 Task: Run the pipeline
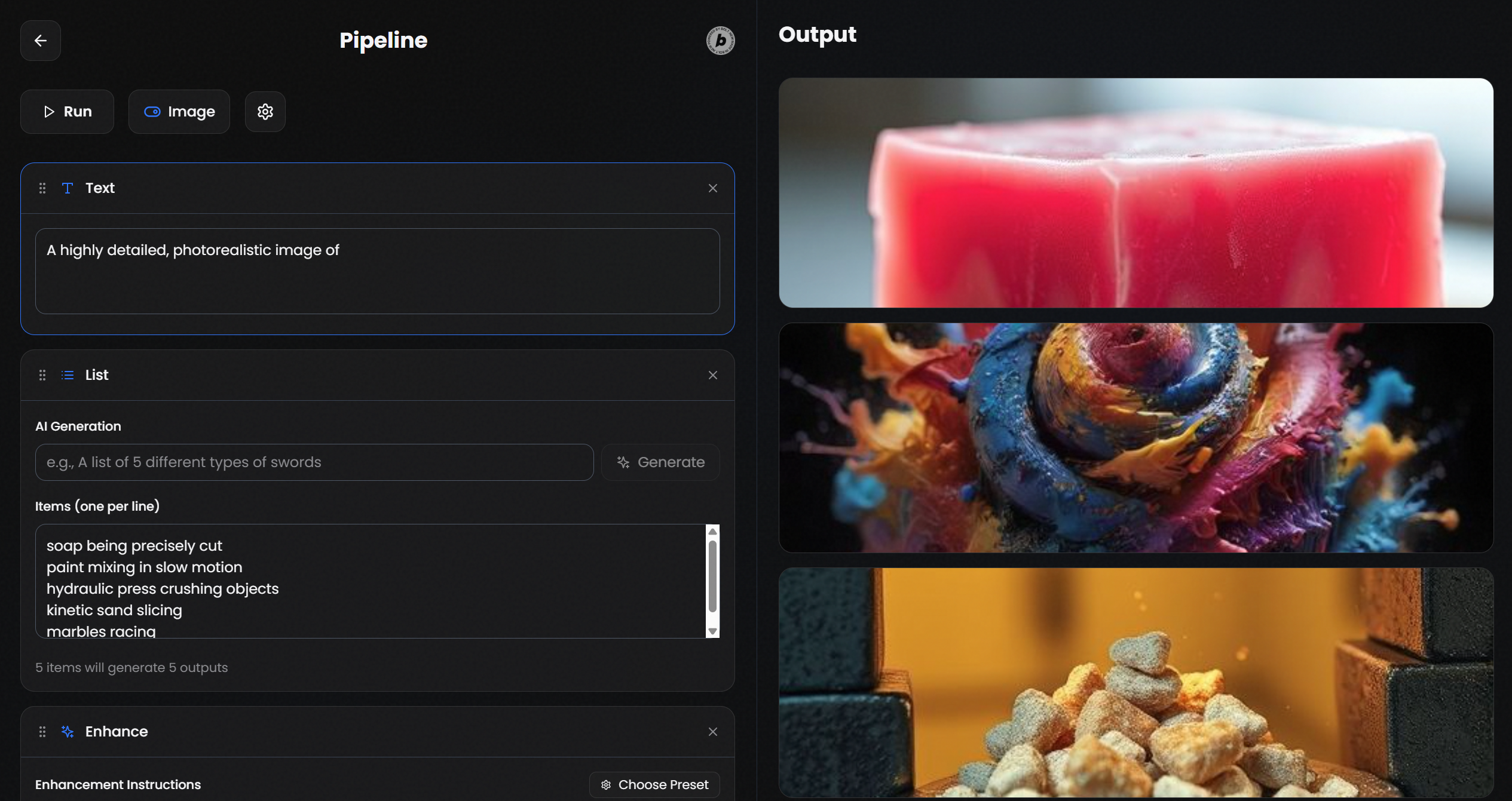(x=67, y=112)
